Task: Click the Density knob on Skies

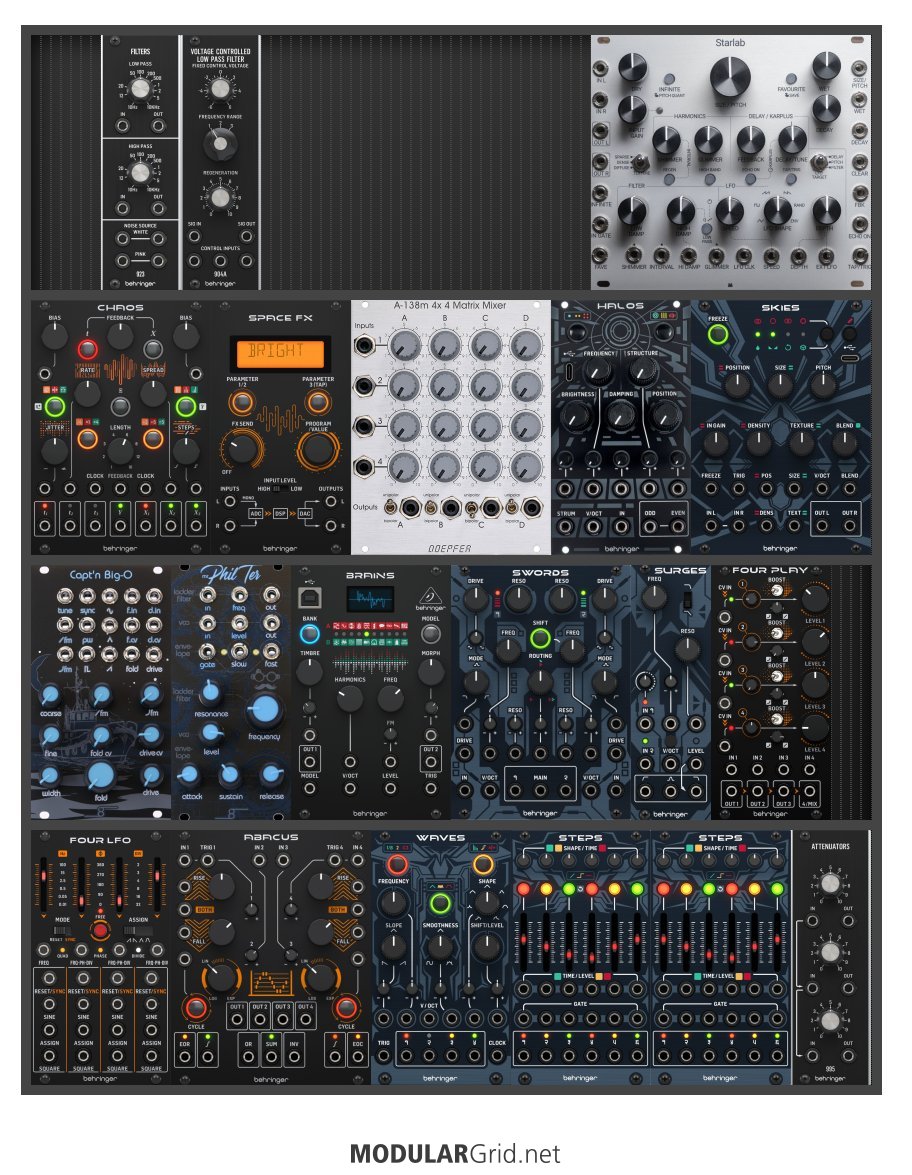Action: [x=758, y=444]
